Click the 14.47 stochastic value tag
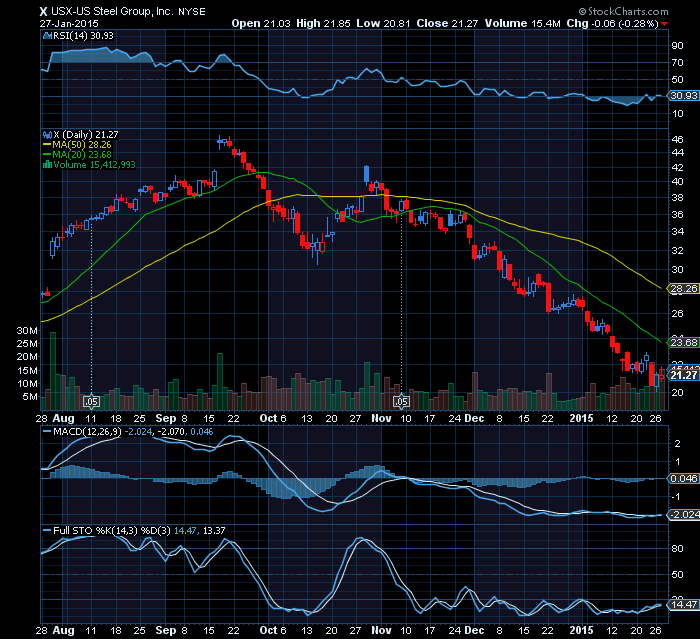The height and width of the screenshot is (639, 700). pyautogui.click(x=684, y=605)
